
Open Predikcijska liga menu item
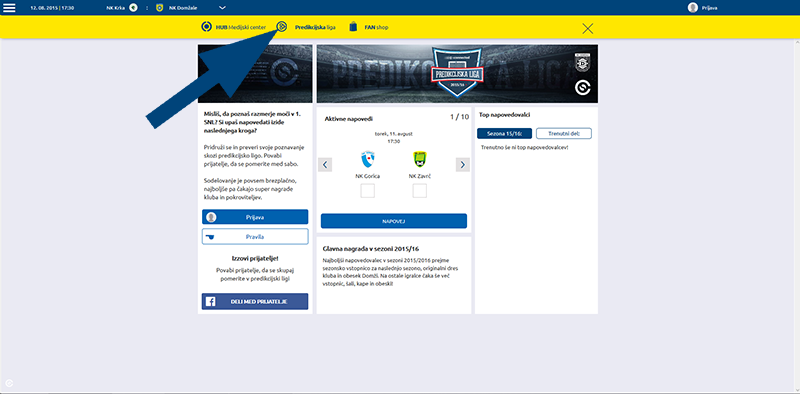(x=315, y=27)
